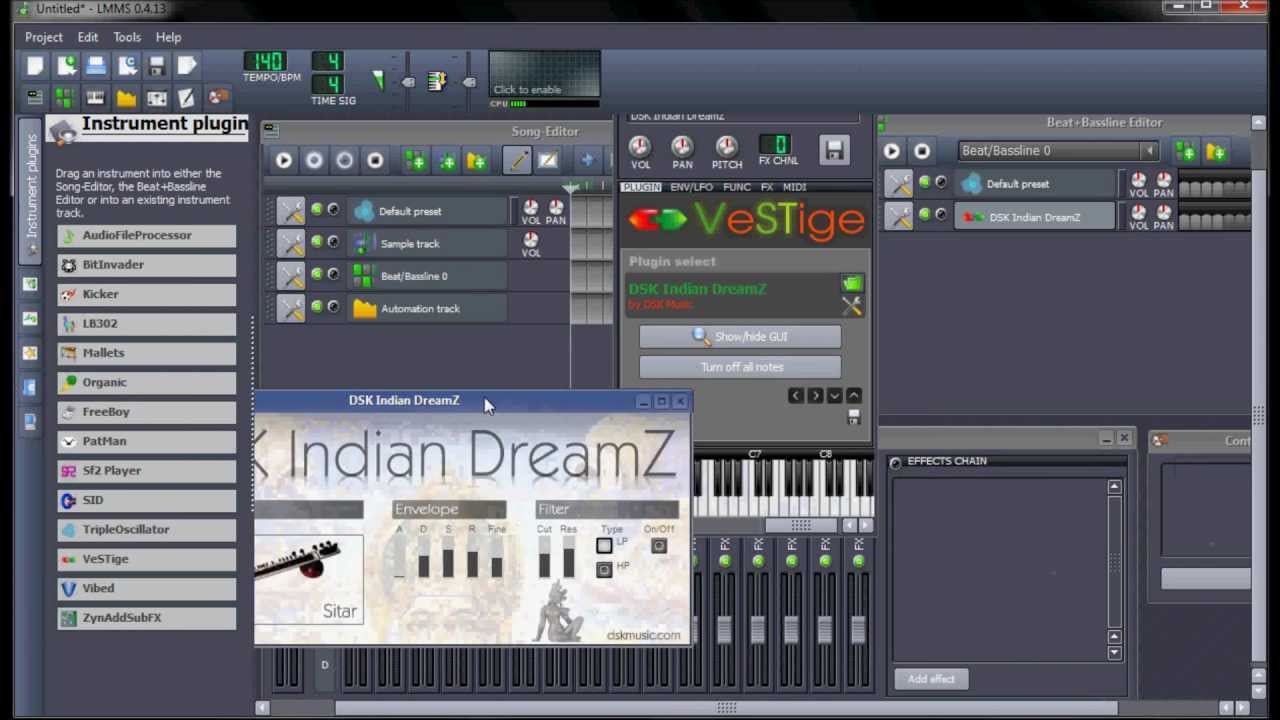The width and height of the screenshot is (1280, 720).
Task: Open the automation editor folder toolbar icon
Action: coord(126,97)
